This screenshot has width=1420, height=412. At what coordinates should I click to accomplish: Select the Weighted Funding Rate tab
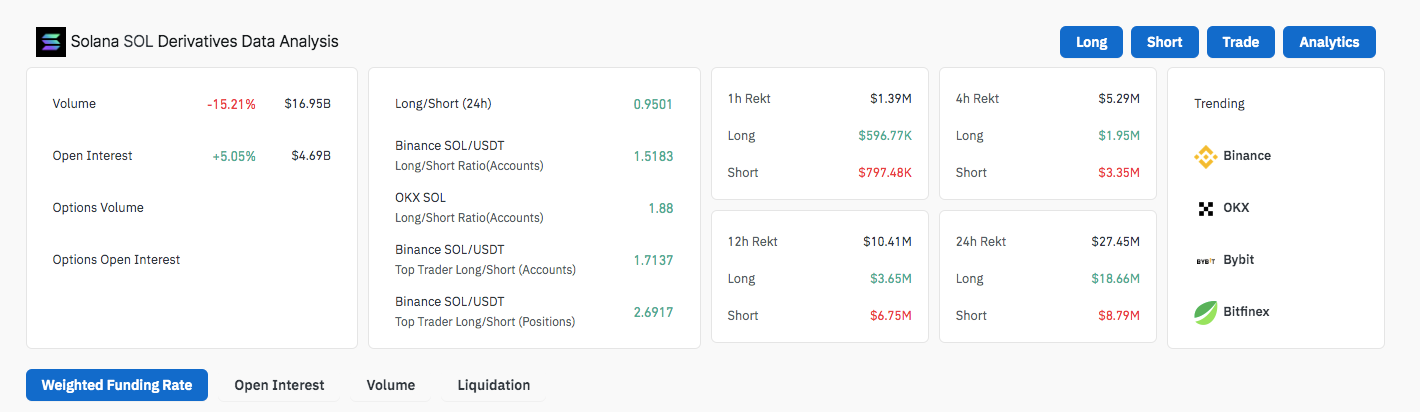pos(116,385)
